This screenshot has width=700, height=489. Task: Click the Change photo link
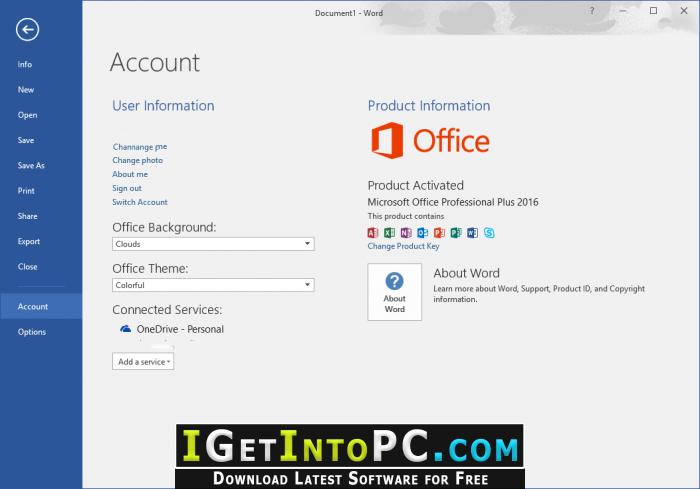click(138, 160)
